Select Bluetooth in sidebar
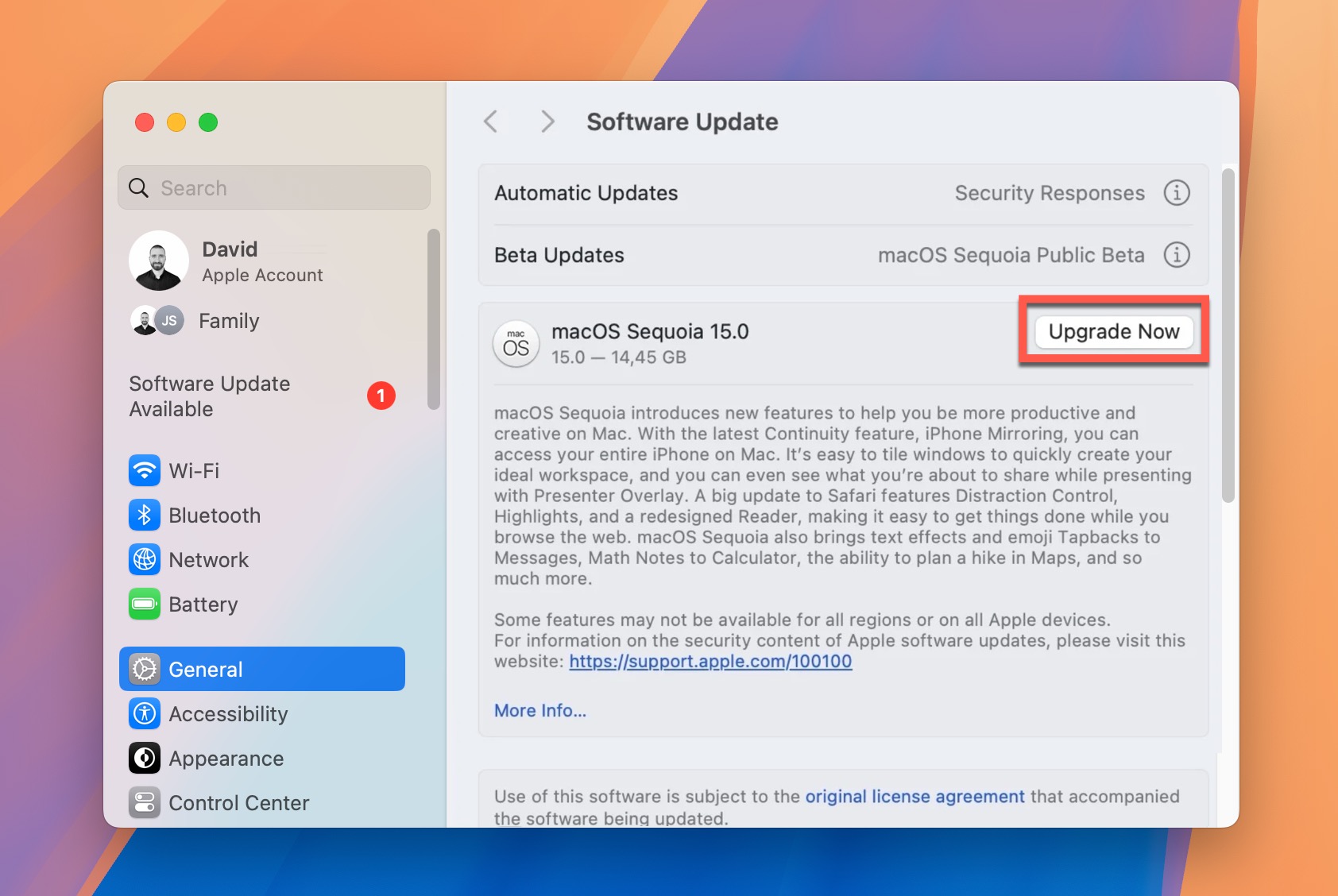This screenshot has width=1338, height=896. coord(262,515)
